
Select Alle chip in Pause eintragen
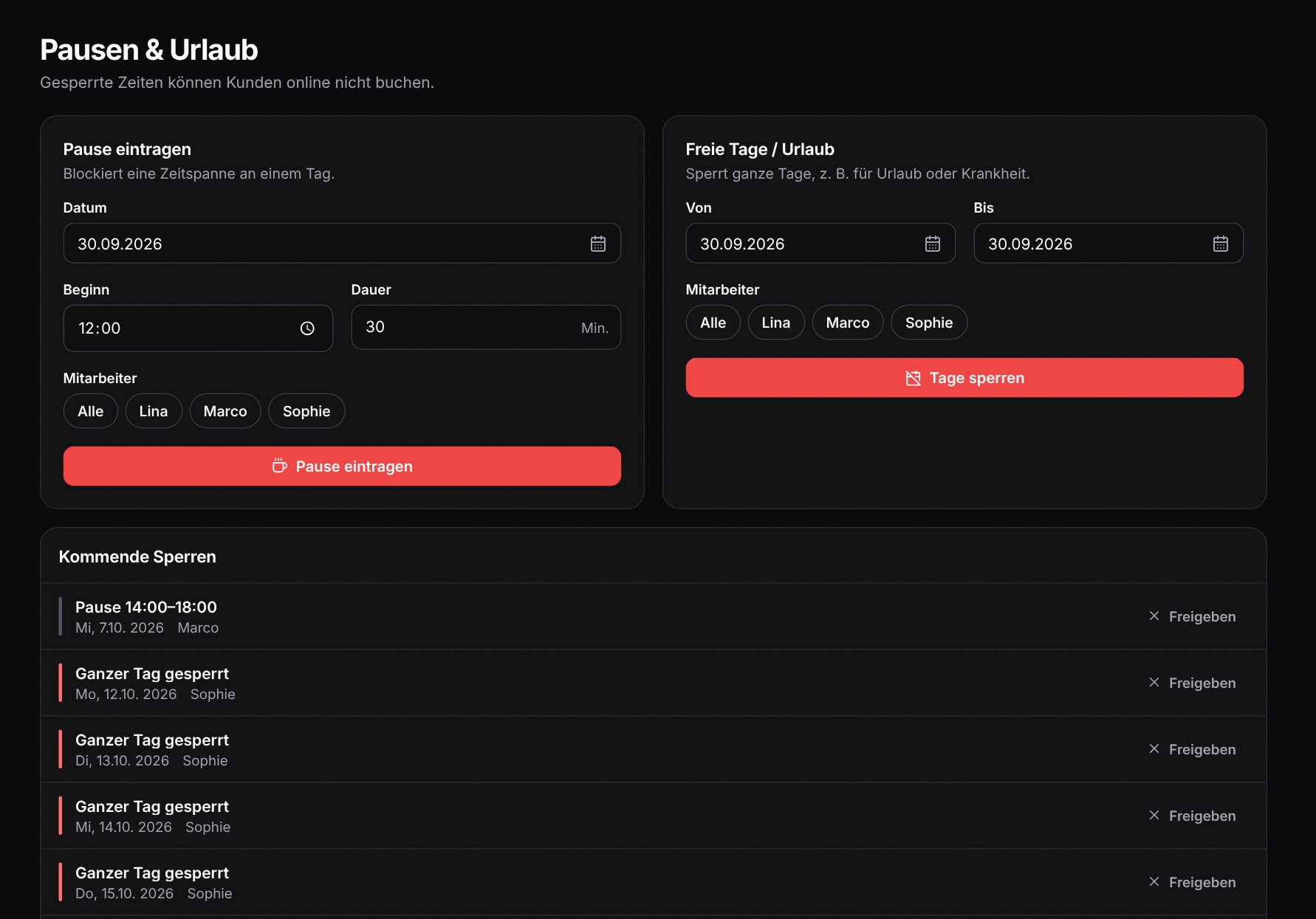coord(90,411)
